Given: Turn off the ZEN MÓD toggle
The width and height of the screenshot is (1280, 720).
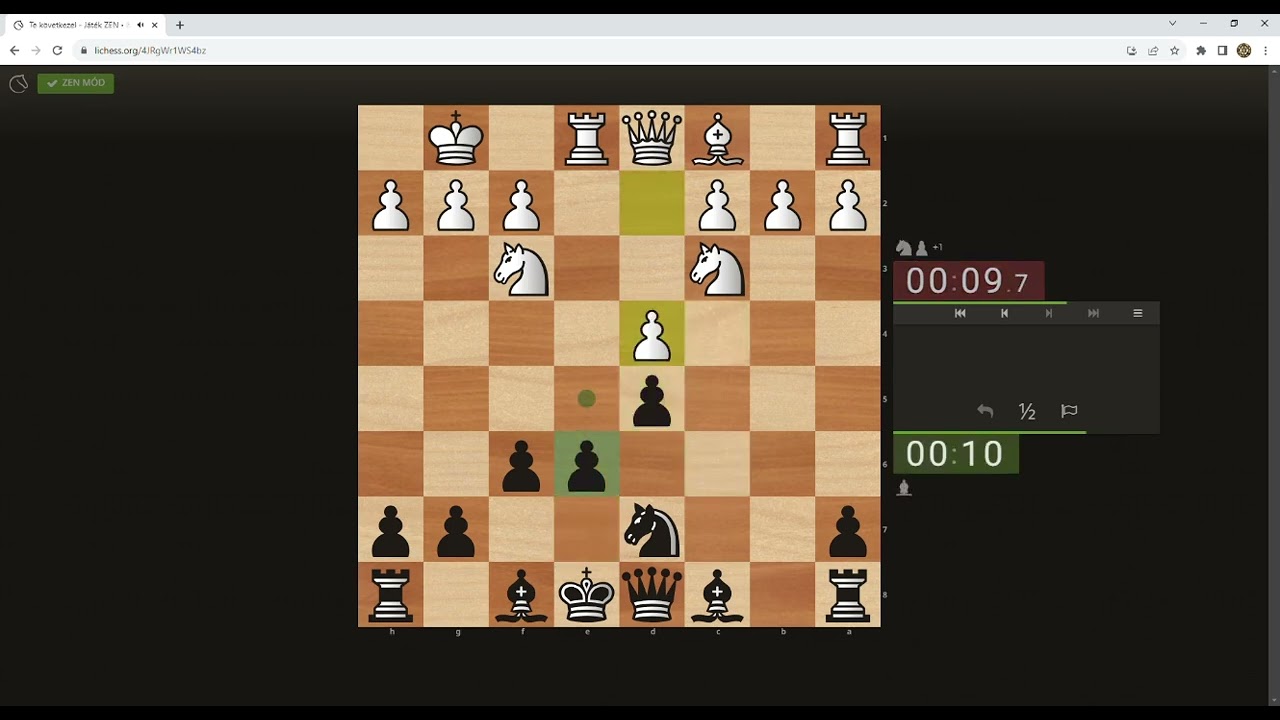Looking at the screenshot, I should 76,83.
